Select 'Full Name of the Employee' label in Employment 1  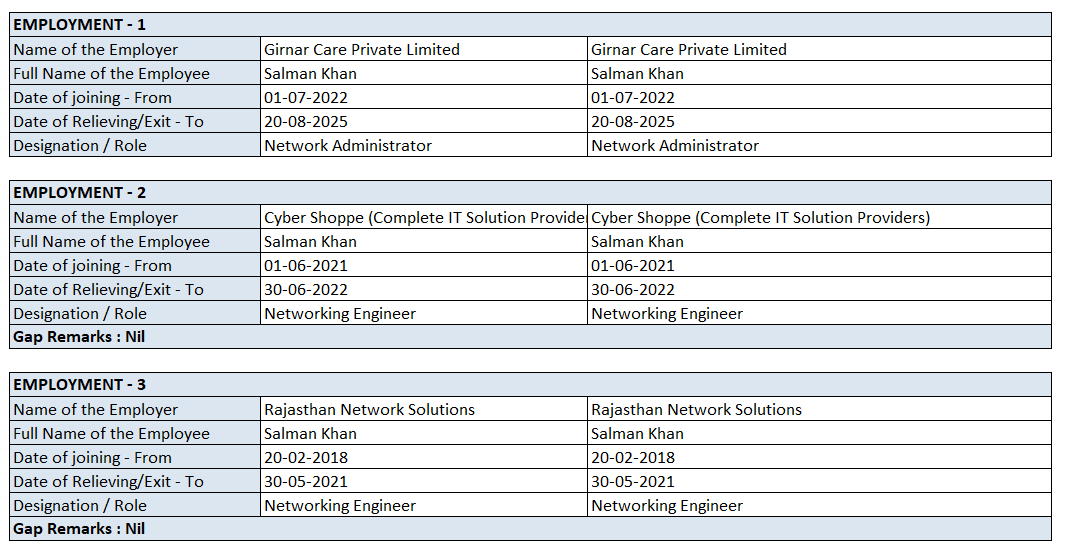pos(111,73)
